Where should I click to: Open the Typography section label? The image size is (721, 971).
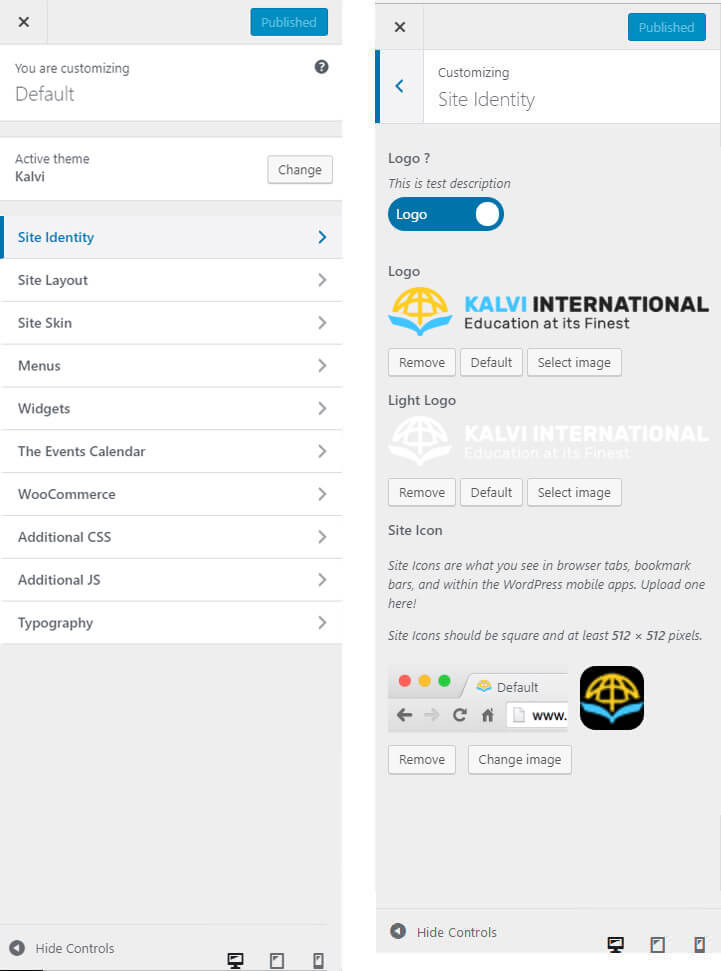click(x=56, y=623)
